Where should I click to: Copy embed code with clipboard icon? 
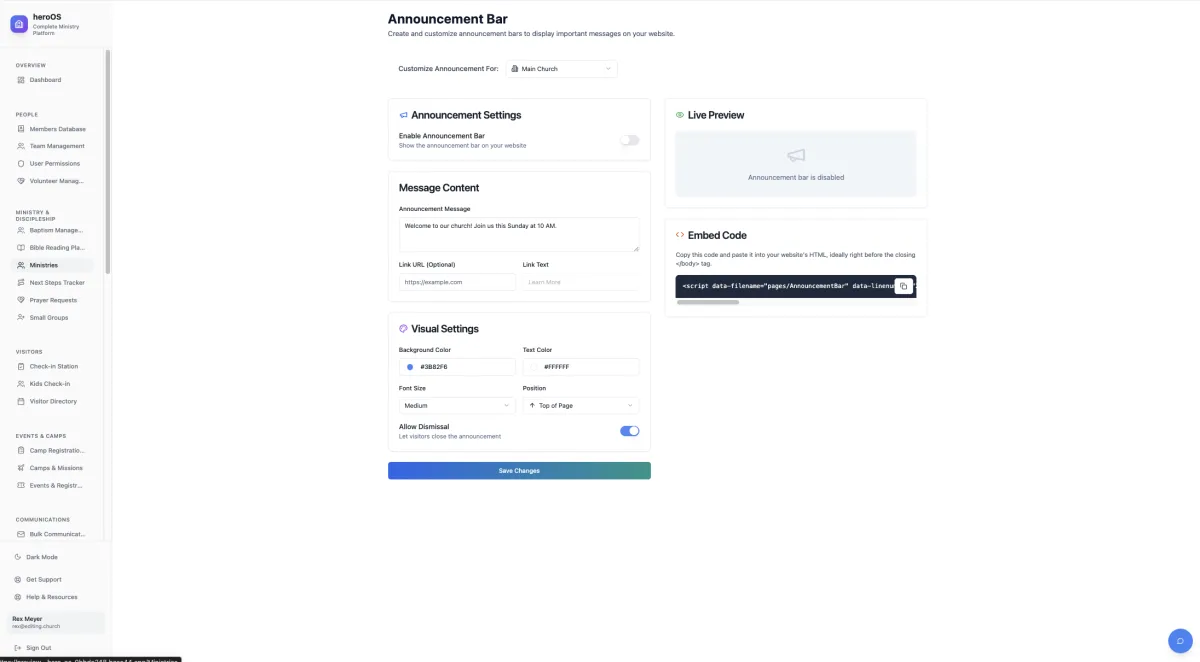coord(903,286)
